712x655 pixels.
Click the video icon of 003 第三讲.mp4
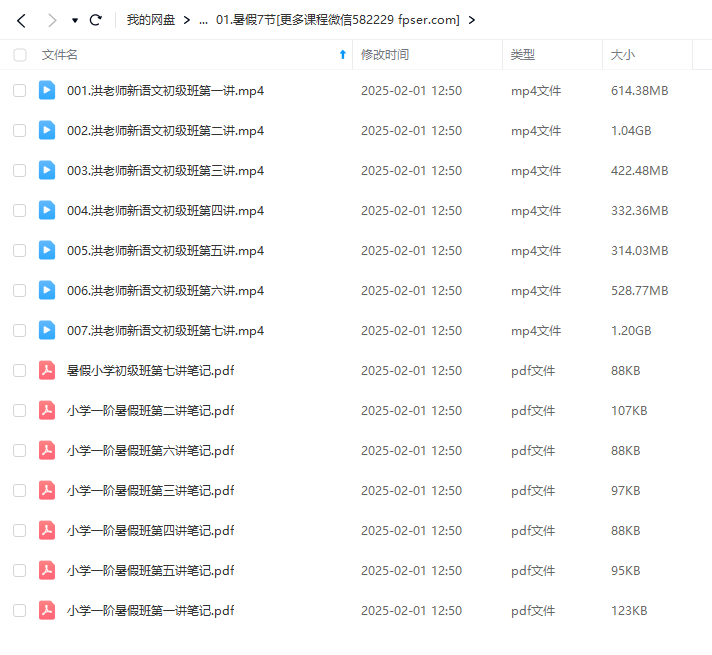[x=47, y=170]
